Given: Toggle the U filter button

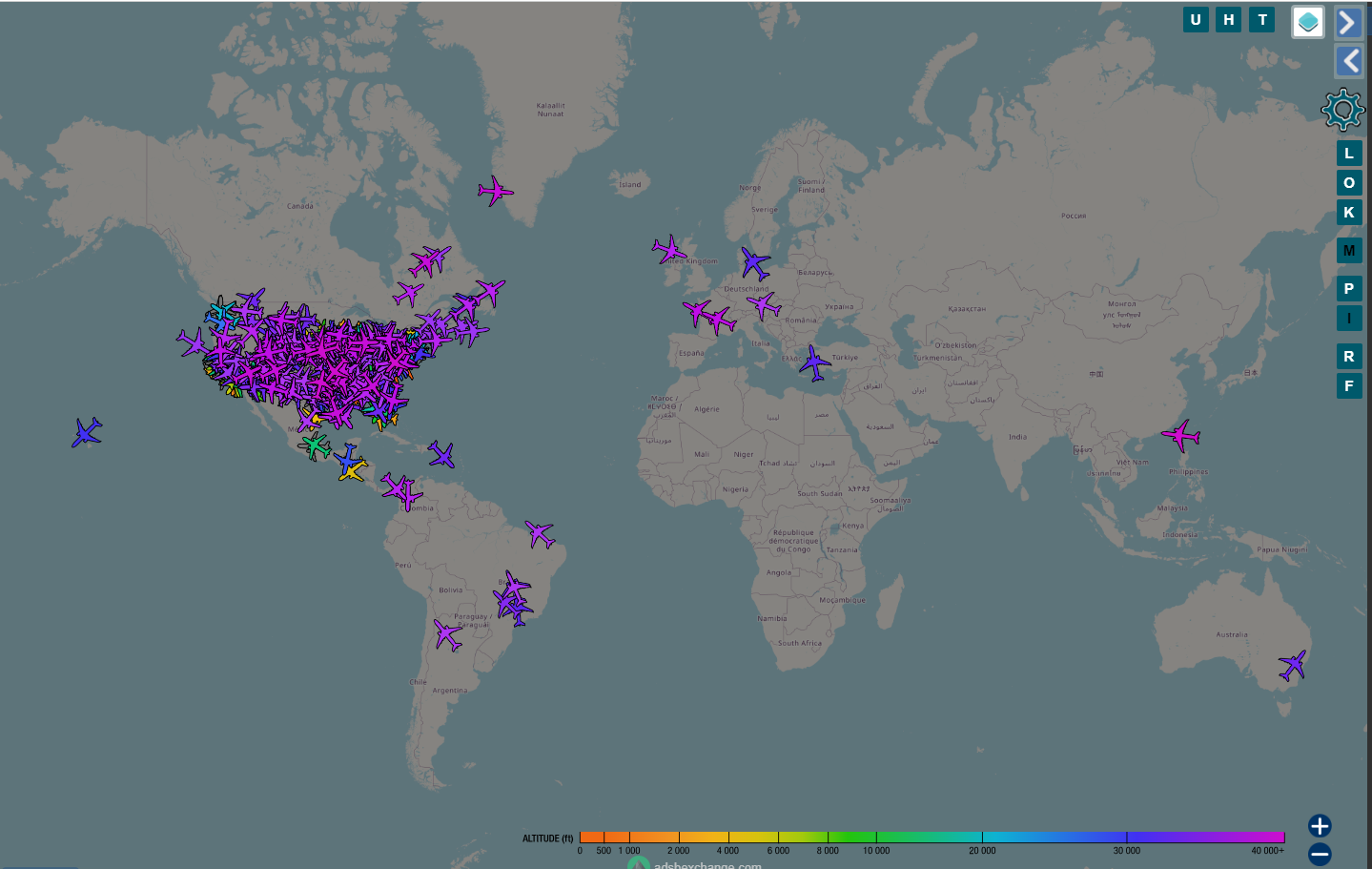Looking at the screenshot, I should pos(1196,19).
